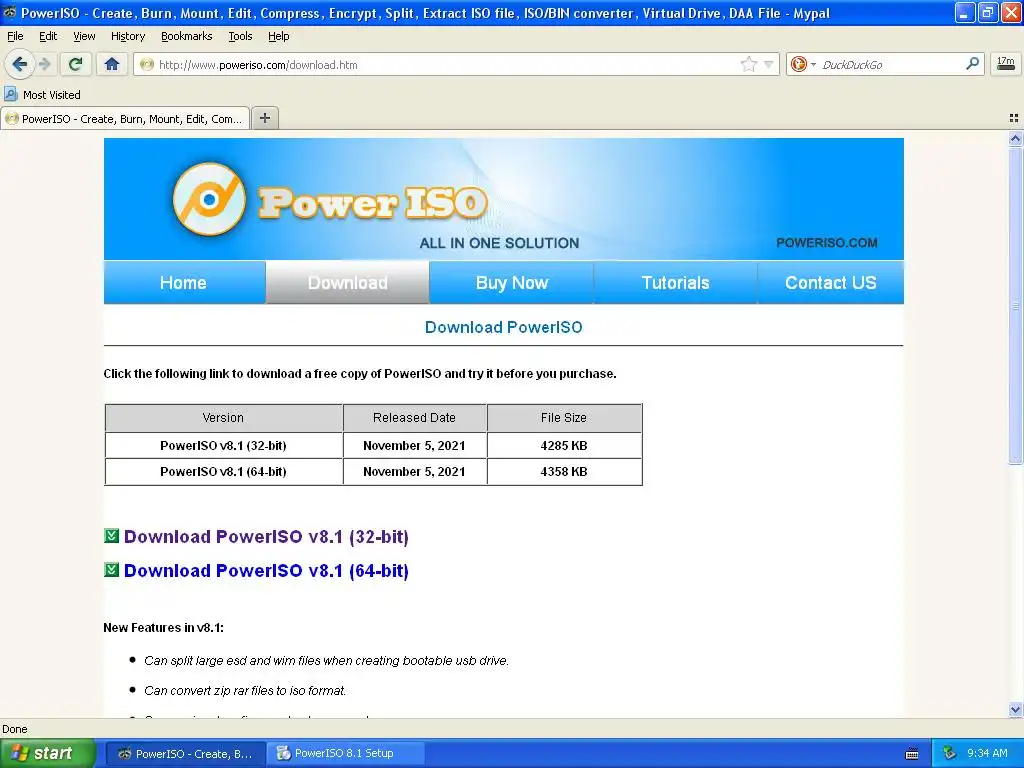The width and height of the screenshot is (1024, 768).
Task: Go to the Download nav tab
Action: coord(347,283)
